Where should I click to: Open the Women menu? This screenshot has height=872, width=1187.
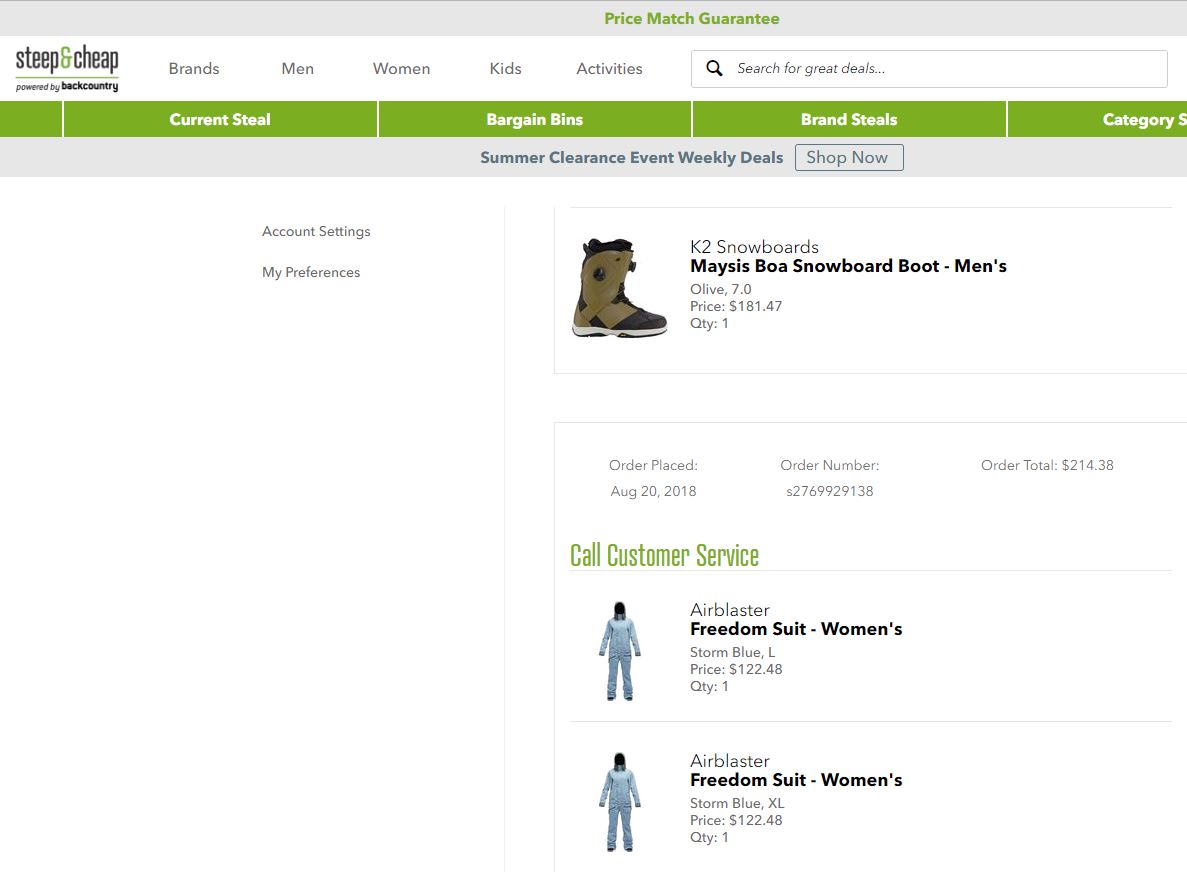pyautogui.click(x=401, y=69)
